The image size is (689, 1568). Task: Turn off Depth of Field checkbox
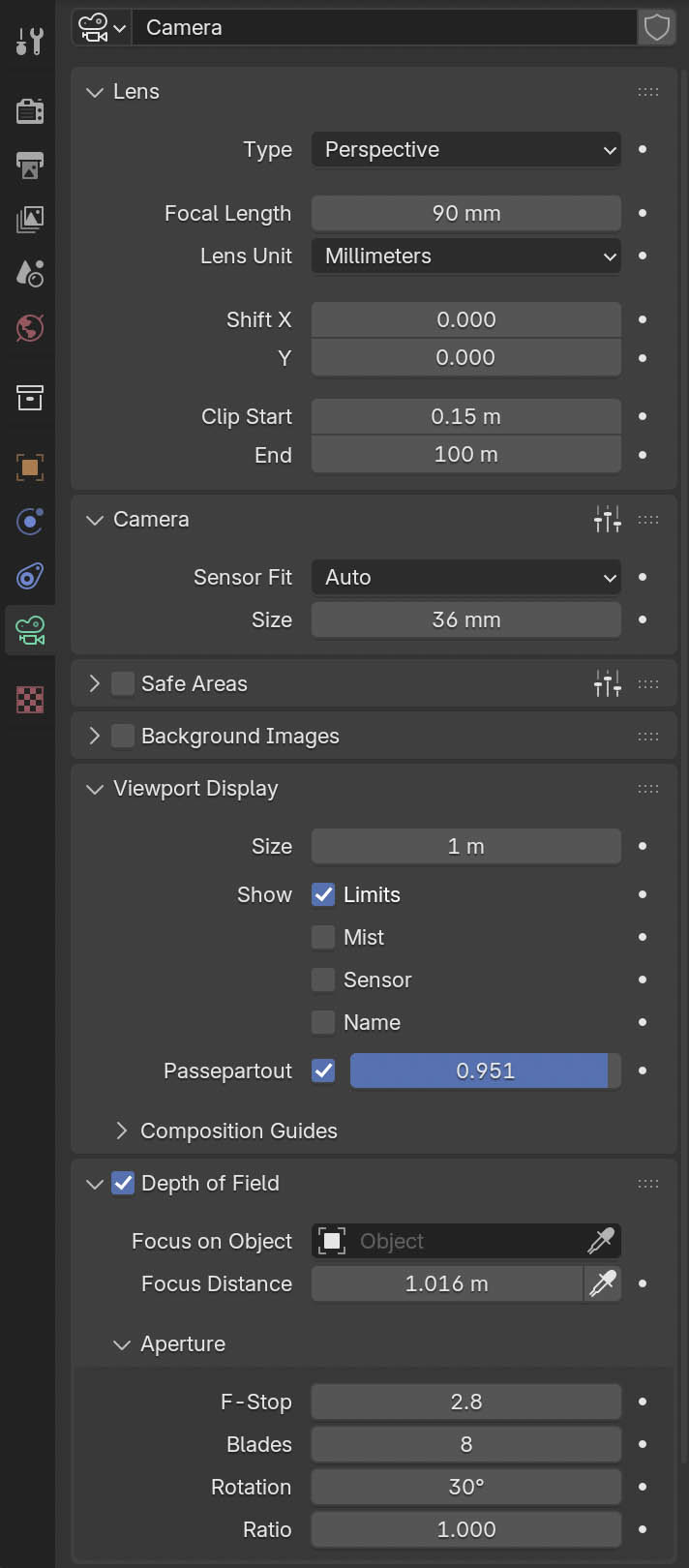[x=123, y=1183]
